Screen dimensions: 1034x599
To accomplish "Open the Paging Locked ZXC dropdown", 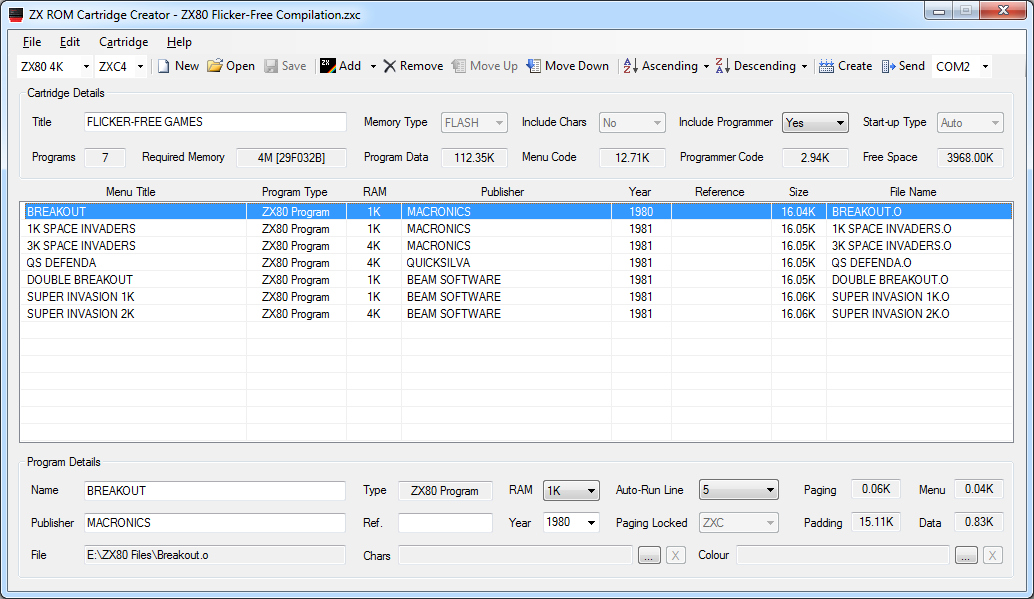I will pyautogui.click(x=739, y=522).
